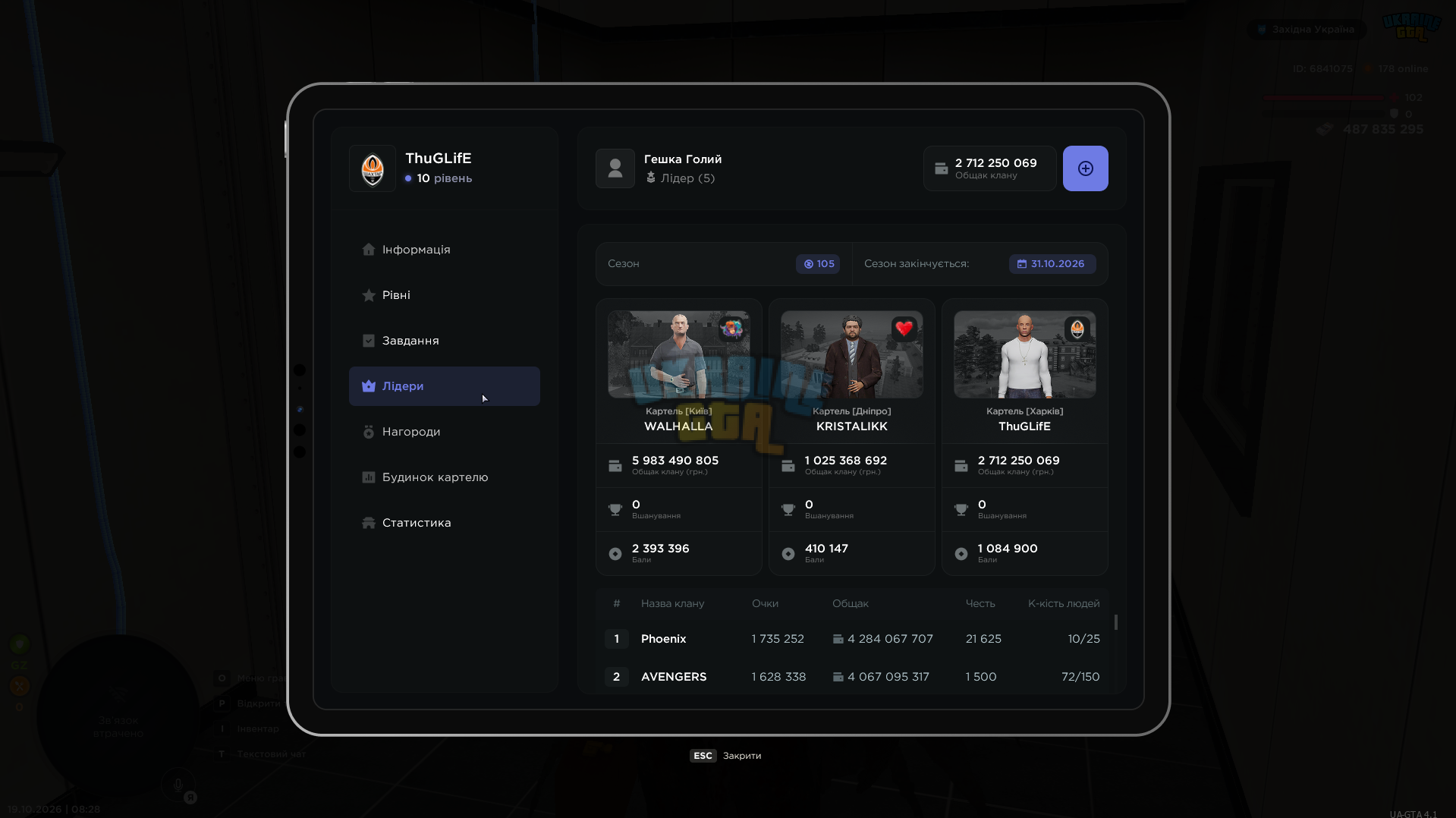Click Phoenix общак value 4 284 067 707

point(882,639)
